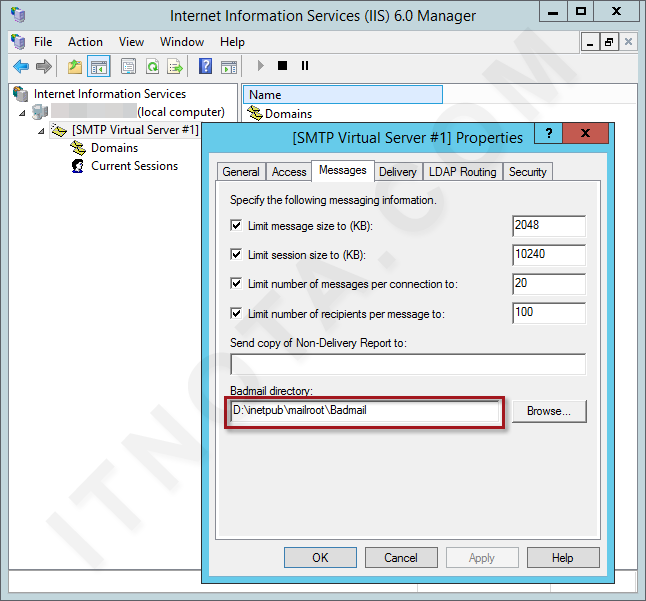This screenshot has width=646, height=601.
Task: Restore down the inner MMC child window
Action: click(609, 42)
